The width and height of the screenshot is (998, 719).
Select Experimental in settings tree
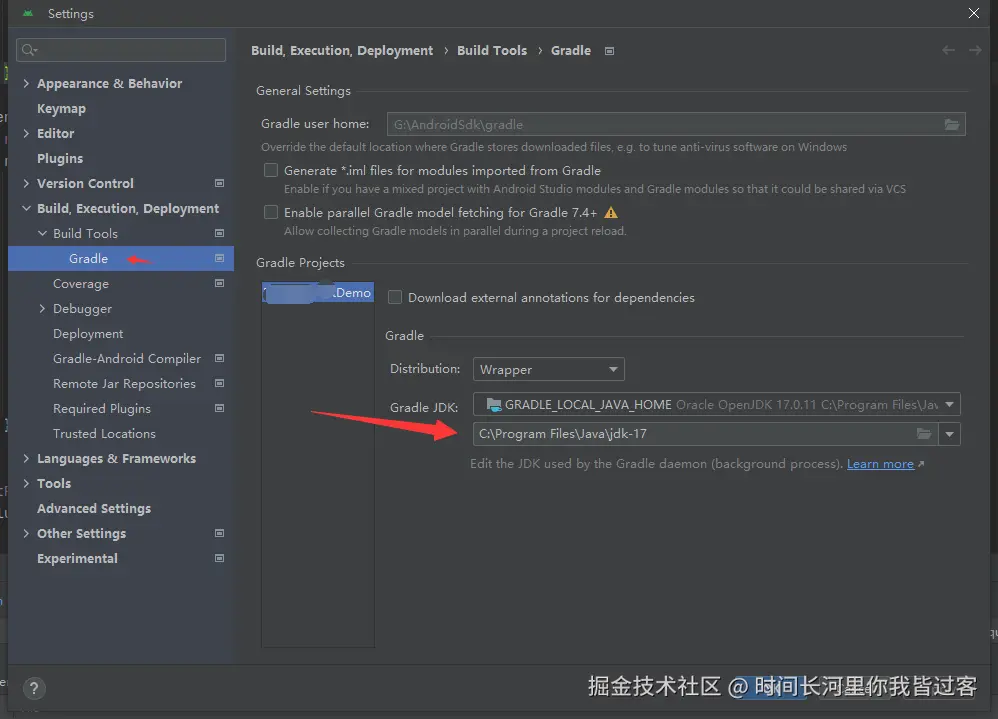tap(77, 558)
